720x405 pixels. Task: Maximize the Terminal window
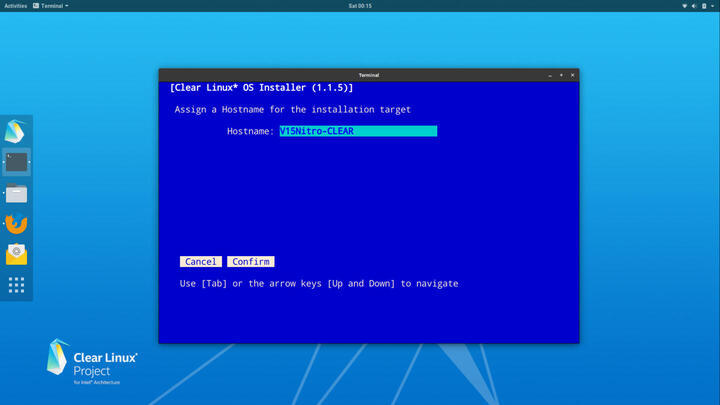point(561,75)
